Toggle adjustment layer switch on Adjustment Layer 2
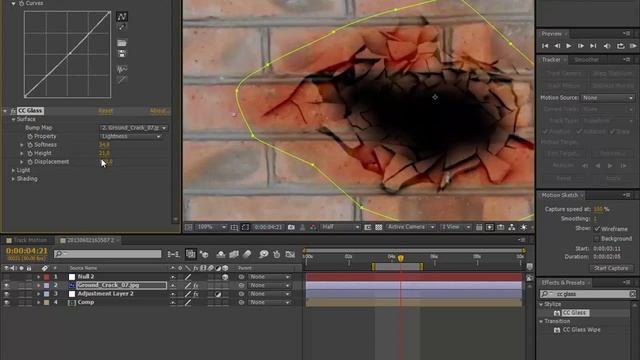 tap(218, 294)
